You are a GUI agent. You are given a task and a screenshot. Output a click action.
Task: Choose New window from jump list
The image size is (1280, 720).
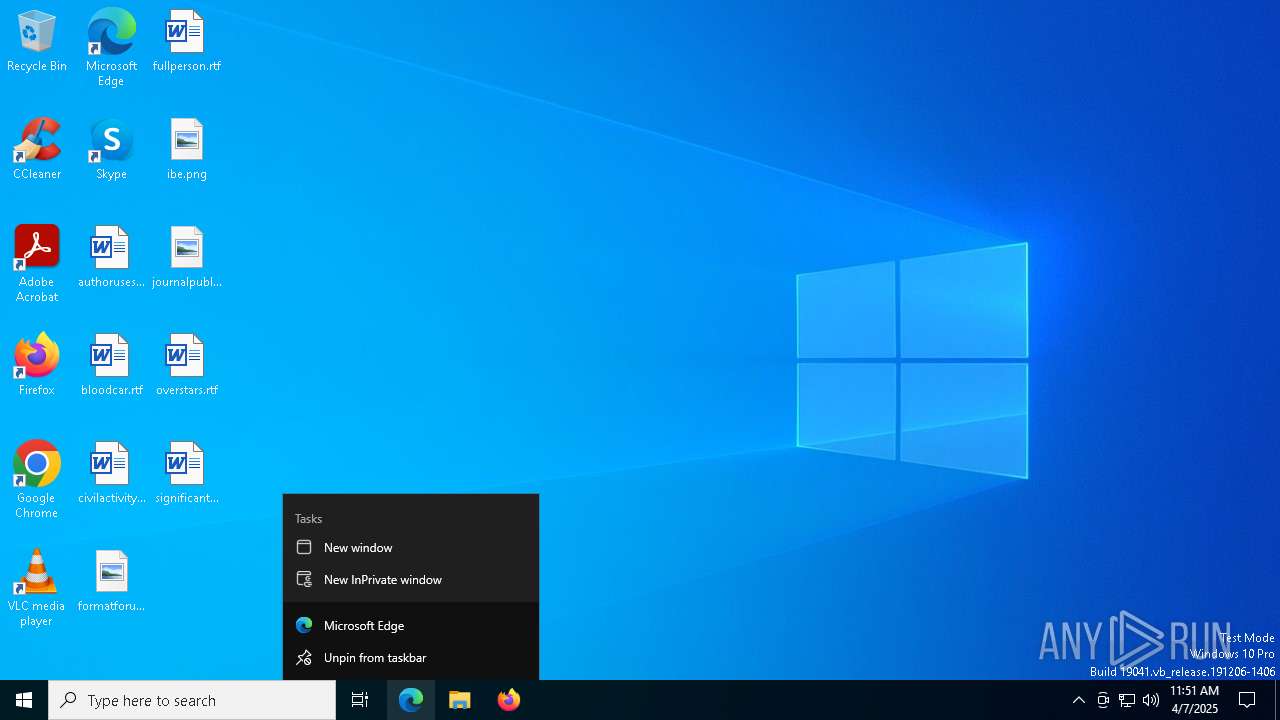(411, 548)
